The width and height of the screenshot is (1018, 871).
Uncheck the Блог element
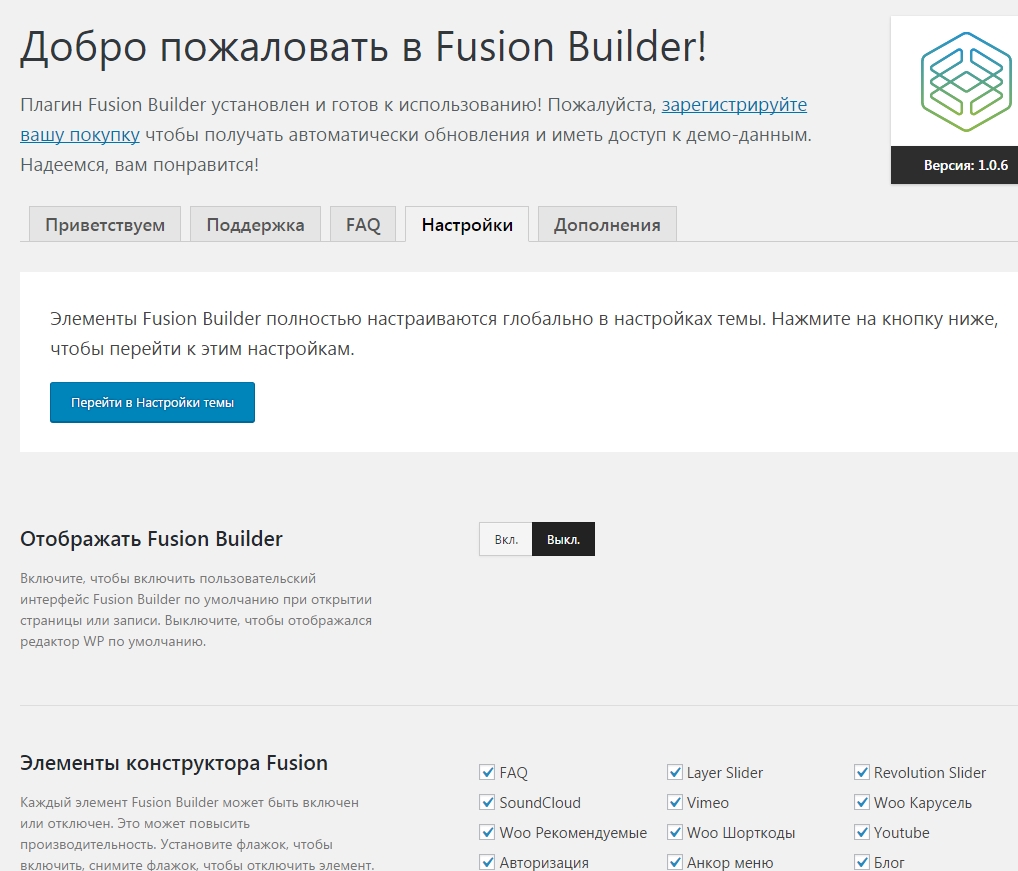pos(862,862)
